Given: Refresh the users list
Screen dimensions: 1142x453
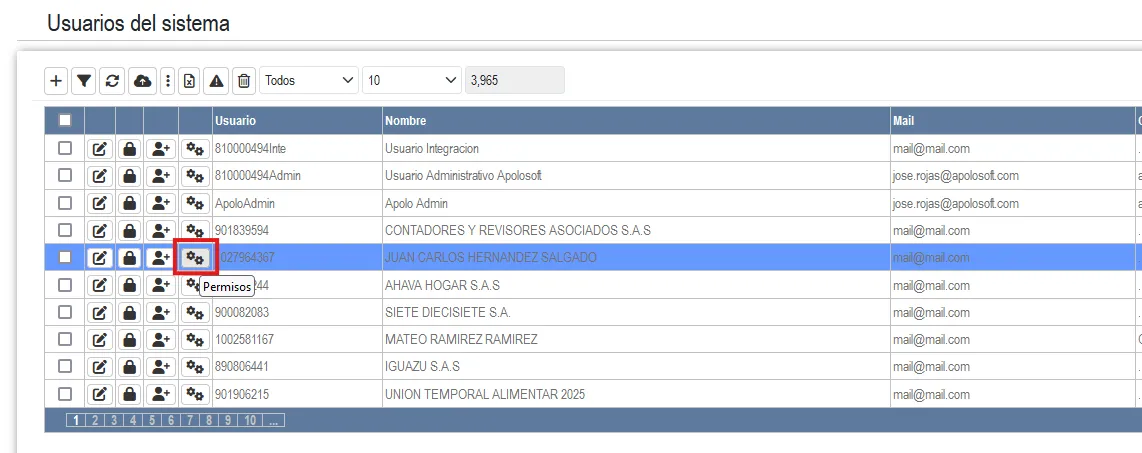Looking at the screenshot, I should (113, 81).
